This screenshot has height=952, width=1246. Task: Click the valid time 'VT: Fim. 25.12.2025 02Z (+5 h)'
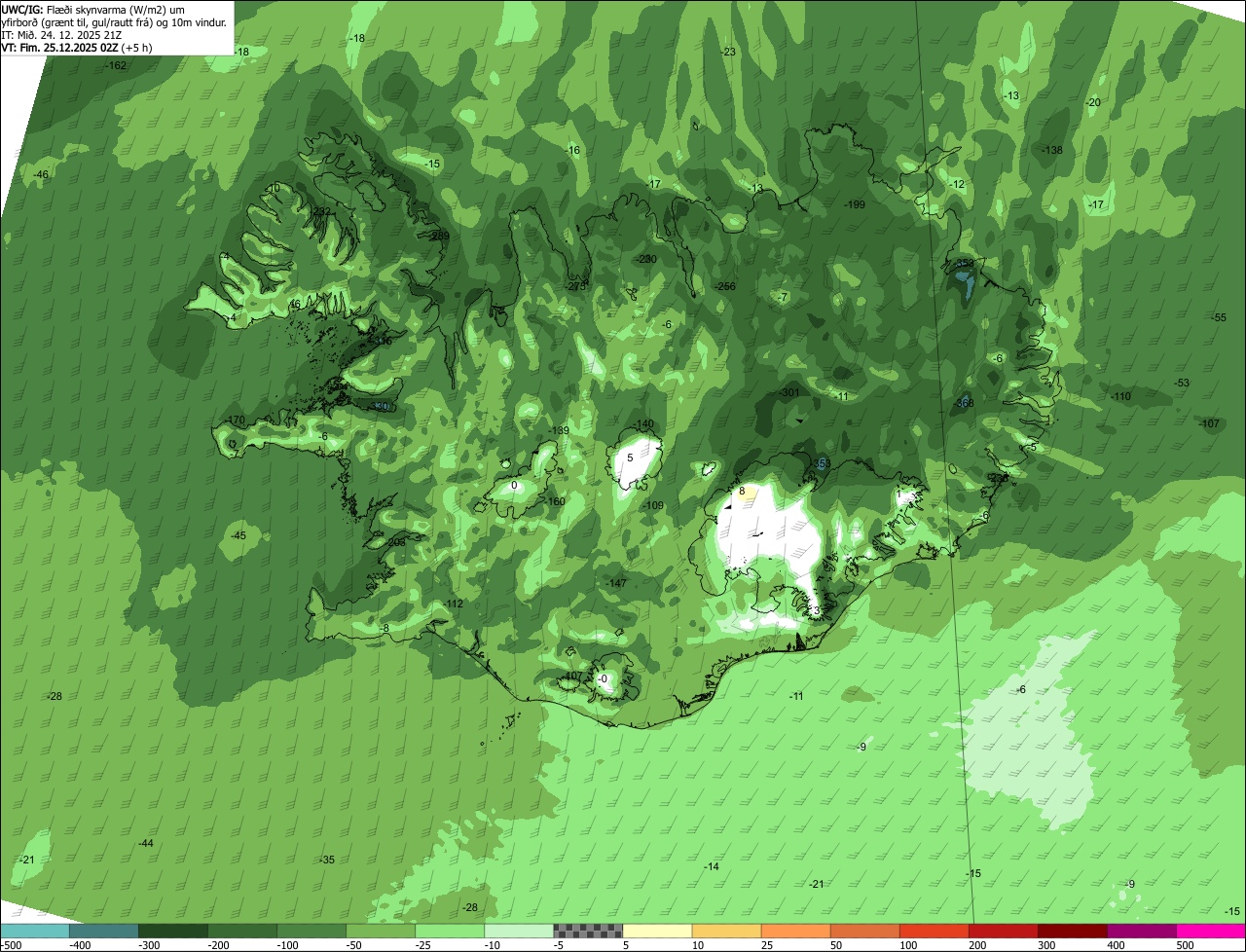[x=77, y=48]
